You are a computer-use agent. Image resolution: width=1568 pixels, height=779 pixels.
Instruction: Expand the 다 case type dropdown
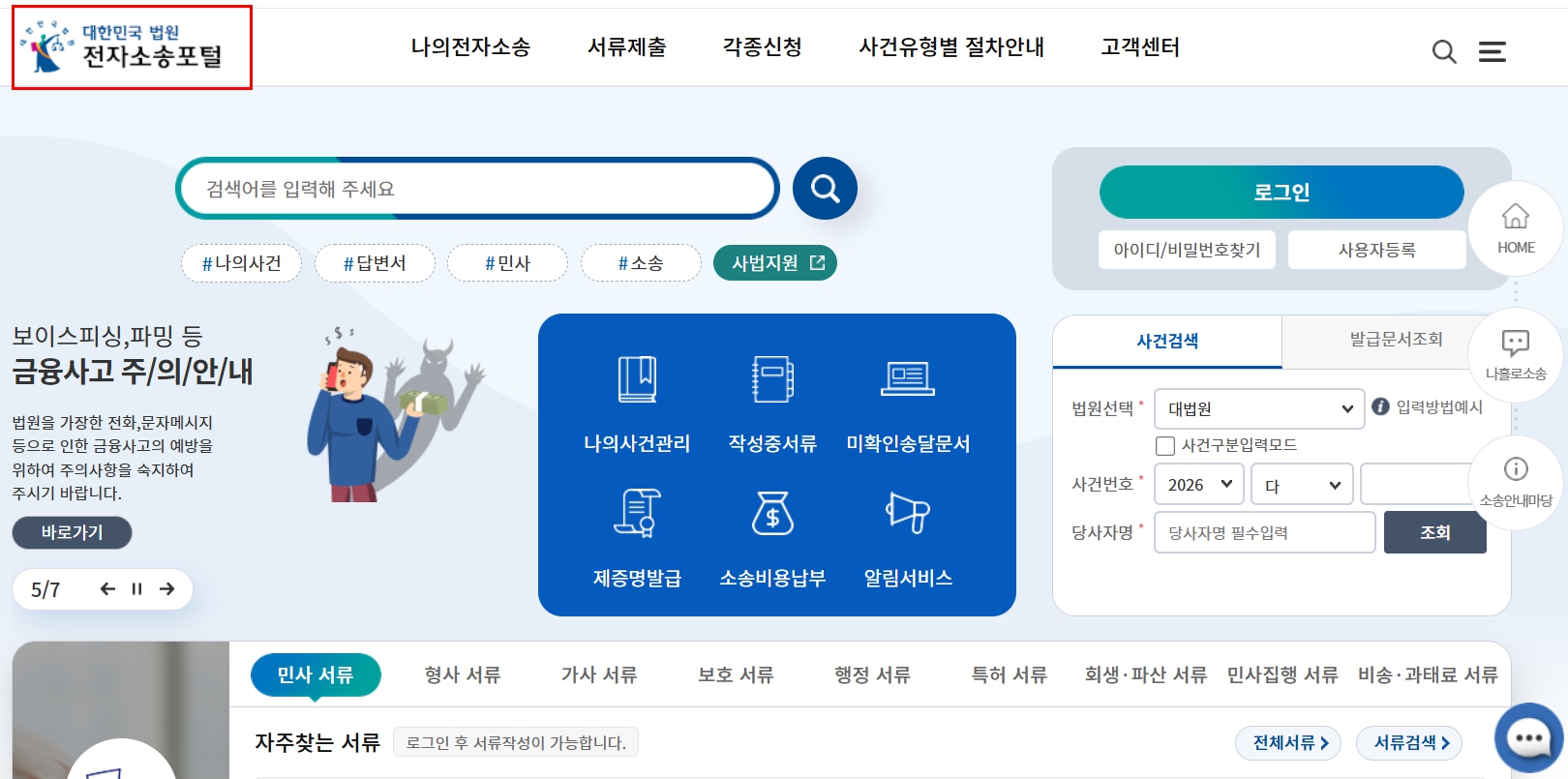coord(1302,485)
